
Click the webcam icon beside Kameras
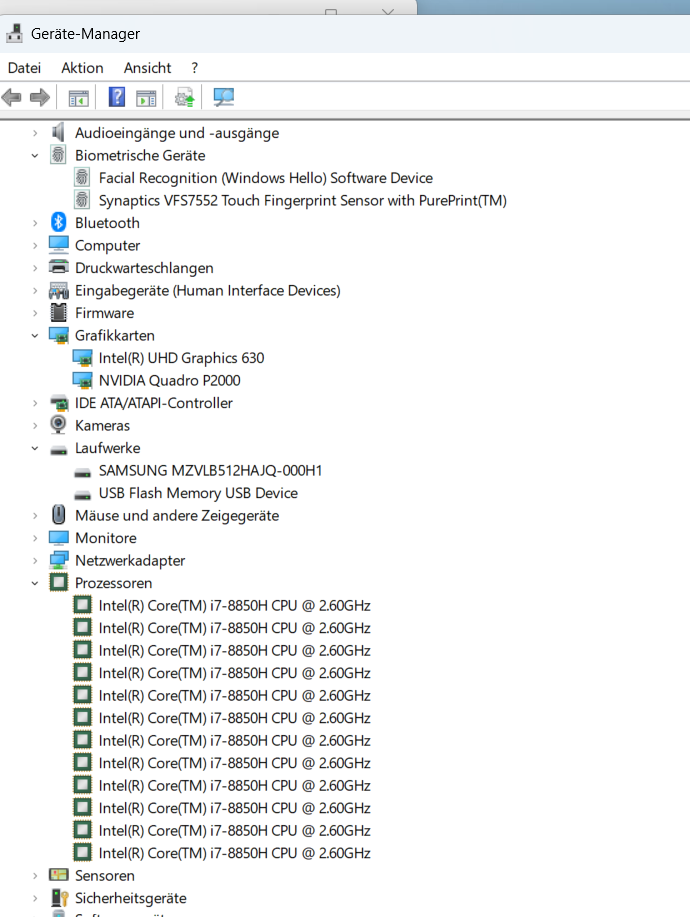point(58,425)
